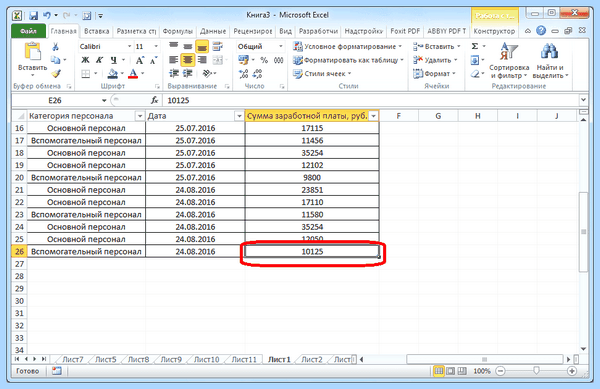Toggle wrap text button
Image resolution: width=600 pixels, height=389 pixels.
[217, 47]
